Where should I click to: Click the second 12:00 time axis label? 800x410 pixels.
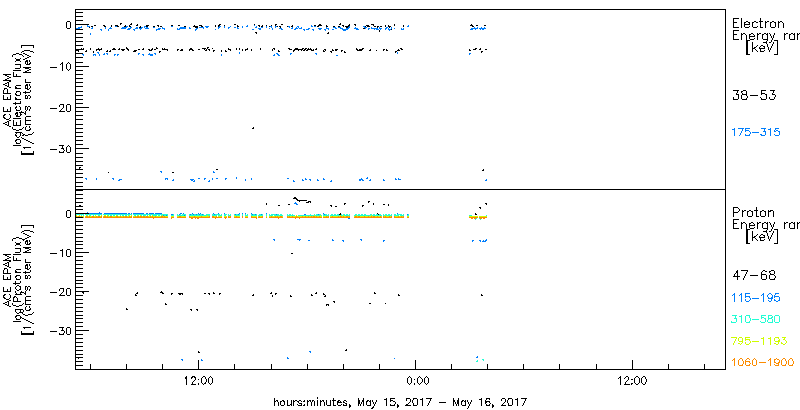pos(633,381)
